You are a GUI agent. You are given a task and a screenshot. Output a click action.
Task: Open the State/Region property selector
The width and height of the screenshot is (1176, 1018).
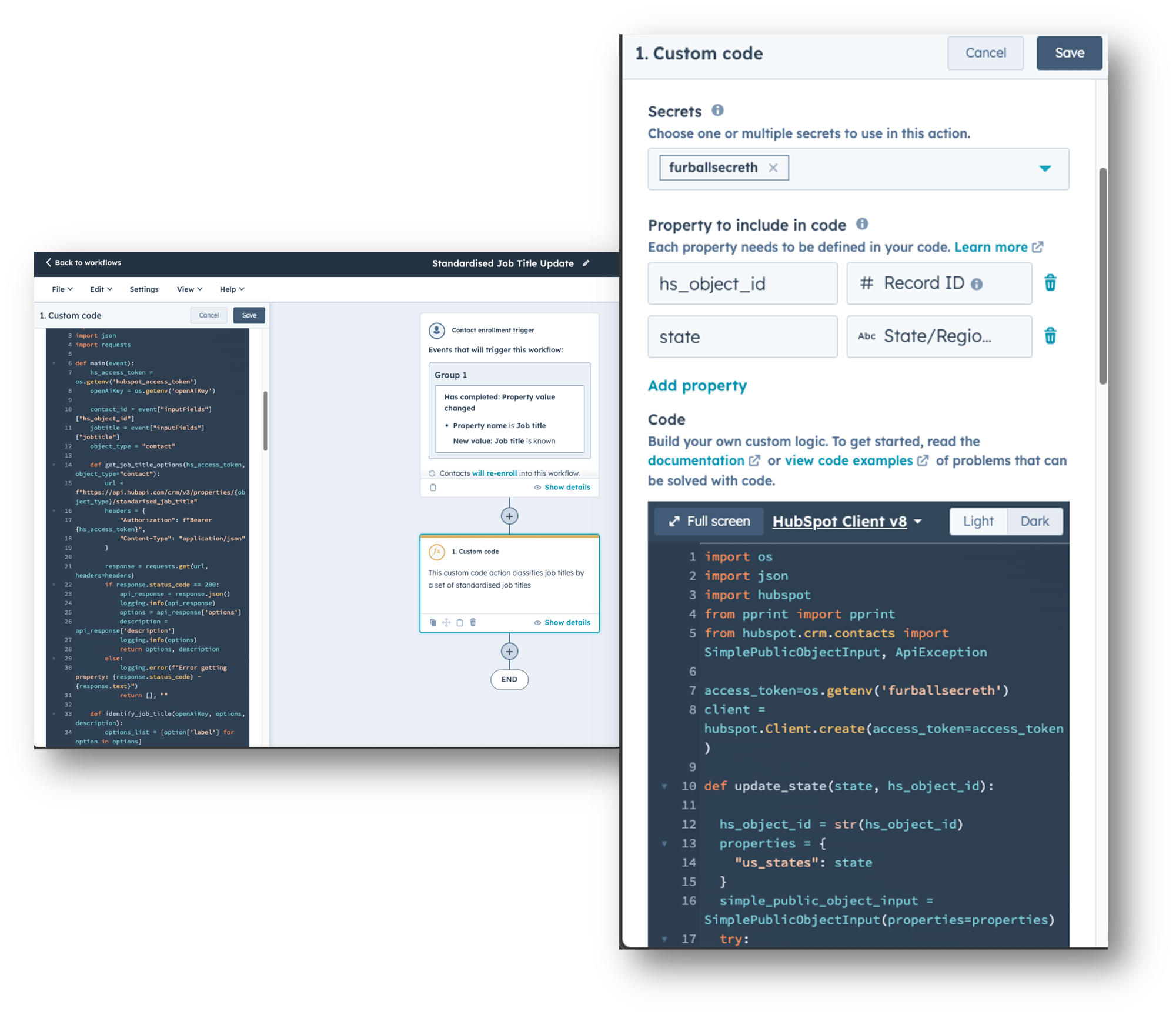point(938,336)
